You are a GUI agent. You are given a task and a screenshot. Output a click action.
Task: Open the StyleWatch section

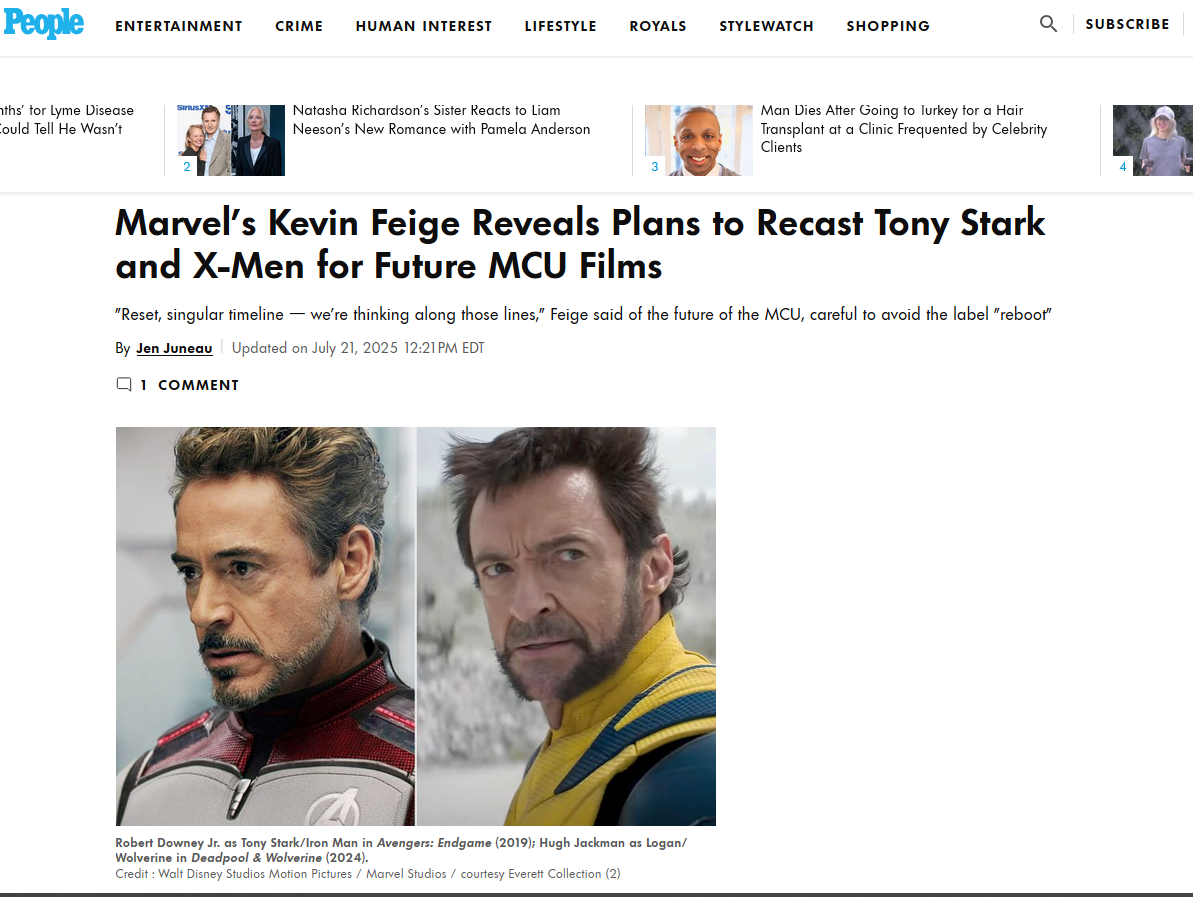click(x=766, y=26)
